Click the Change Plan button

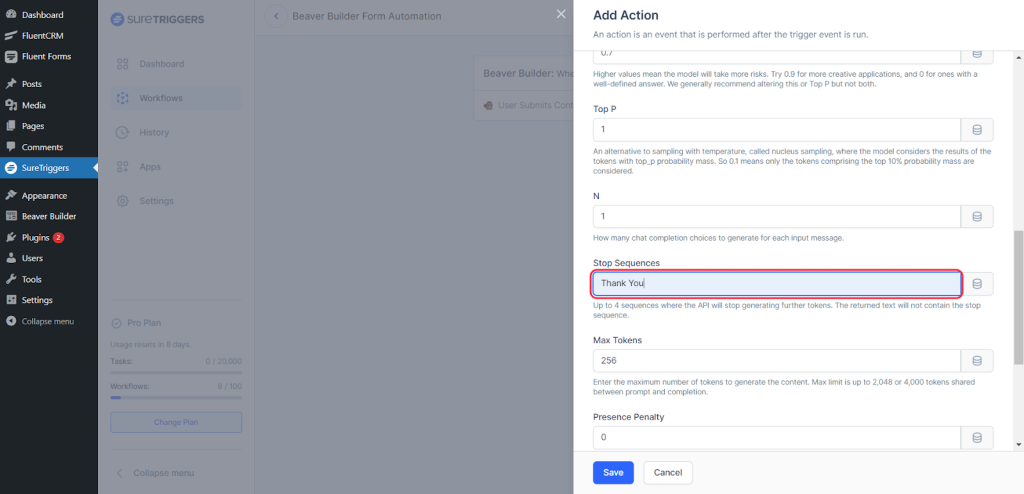pos(176,422)
